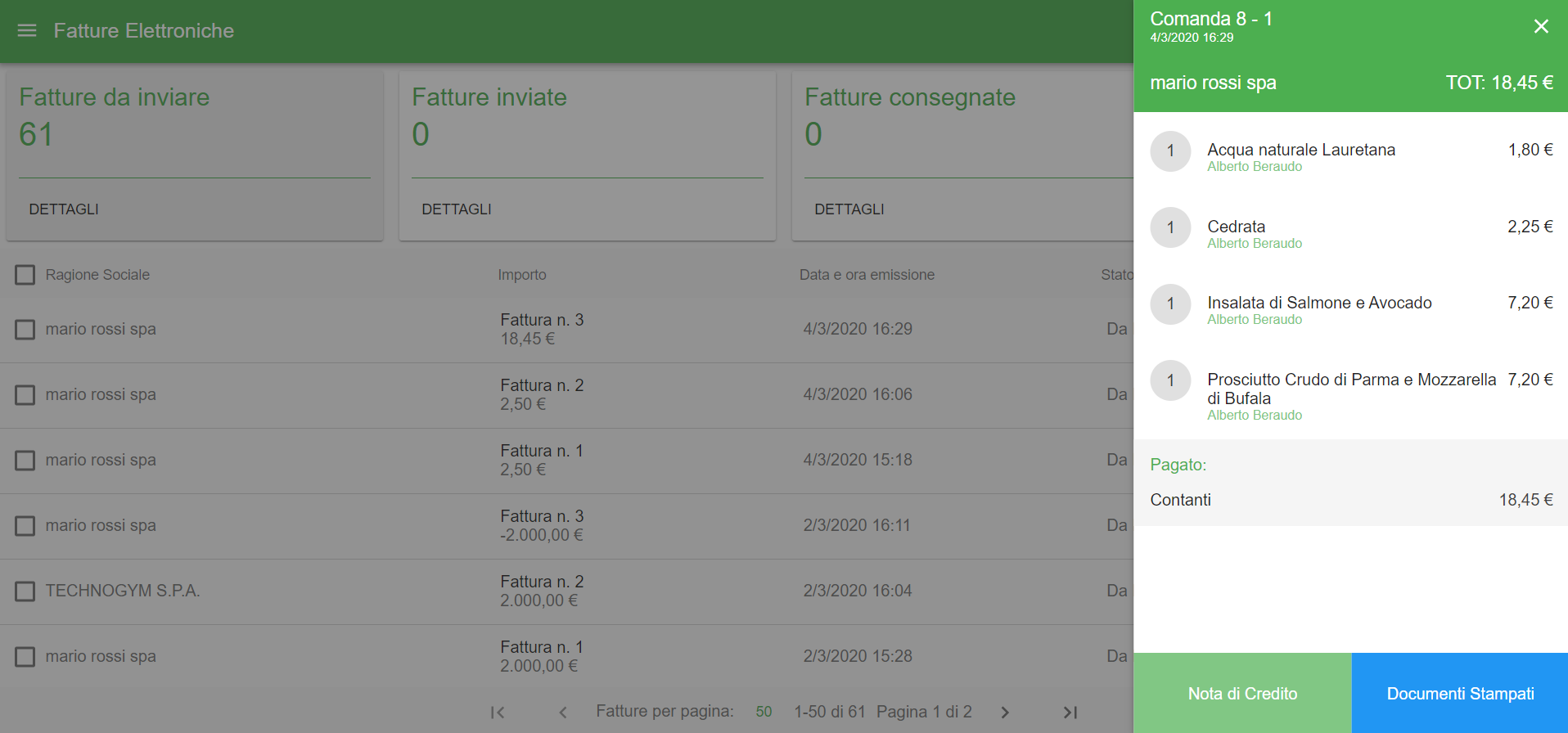Go to first page of invoices
This screenshot has height=733, width=1568.
coord(497,713)
